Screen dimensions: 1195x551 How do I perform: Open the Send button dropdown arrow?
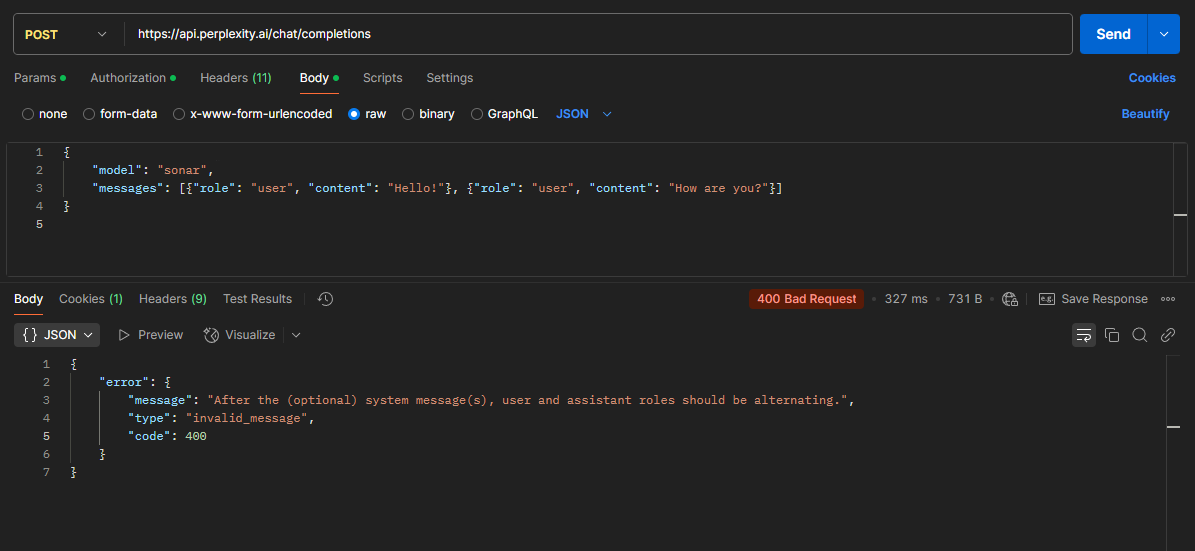pos(1164,34)
